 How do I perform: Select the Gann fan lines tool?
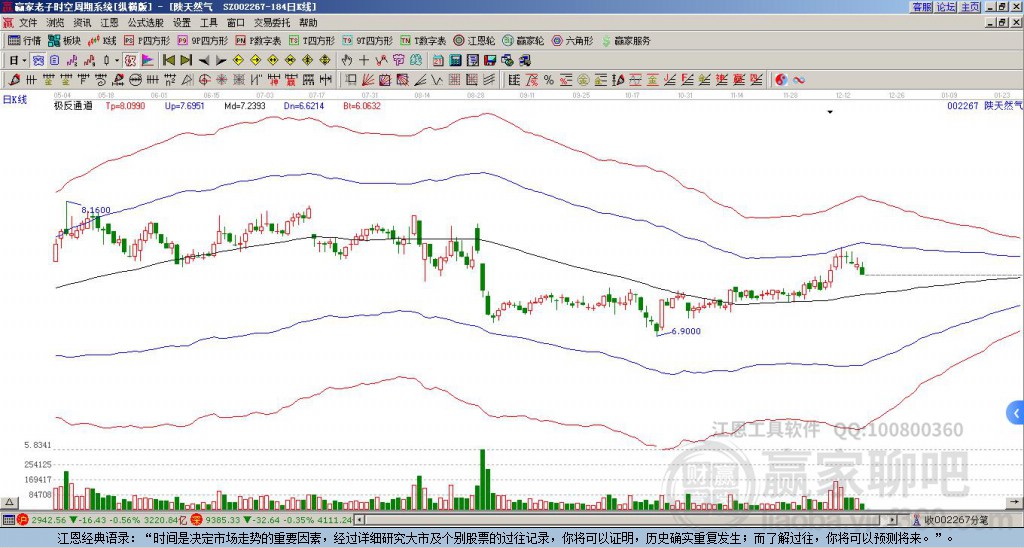[368, 80]
